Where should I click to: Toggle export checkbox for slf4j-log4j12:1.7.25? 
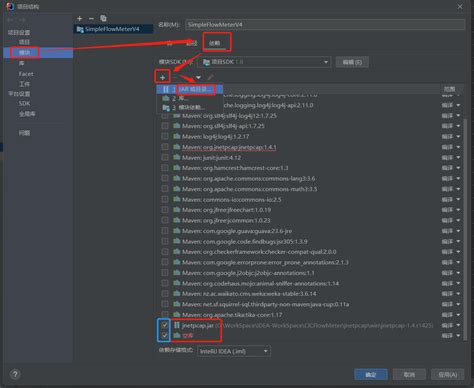pyautogui.click(x=165, y=116)
